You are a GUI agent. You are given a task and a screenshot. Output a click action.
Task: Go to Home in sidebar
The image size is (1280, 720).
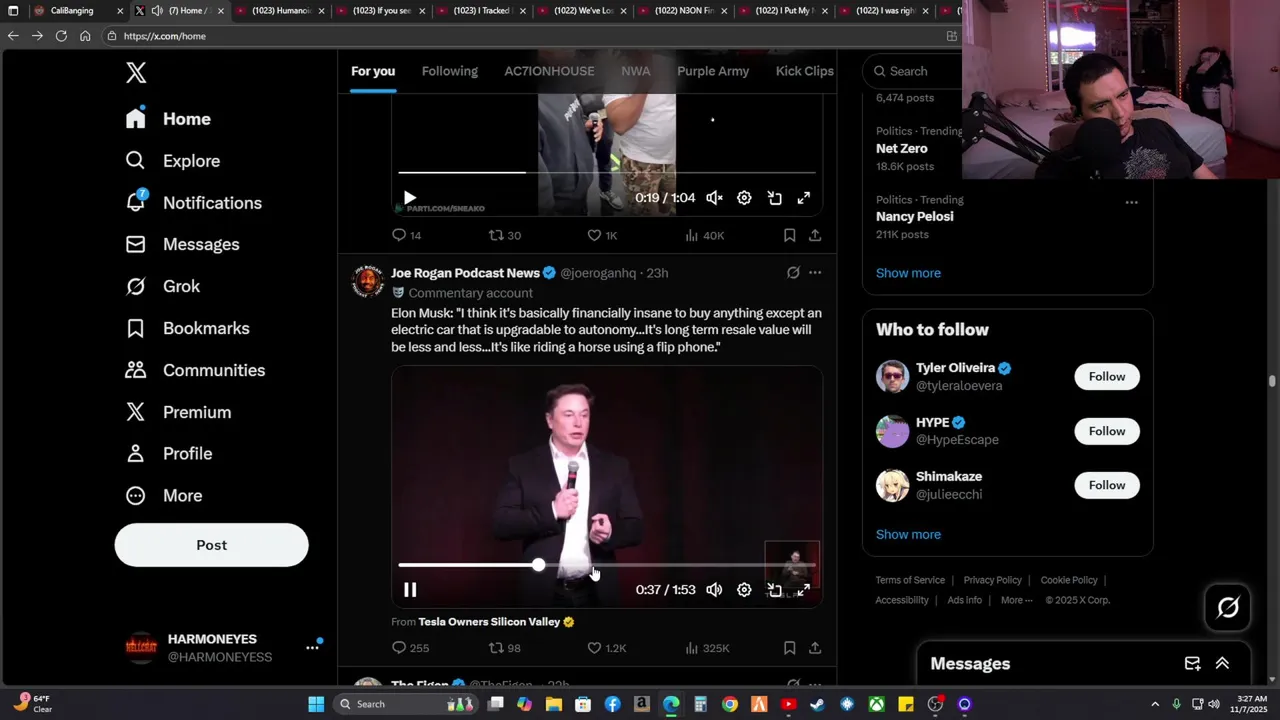point(168,119)
